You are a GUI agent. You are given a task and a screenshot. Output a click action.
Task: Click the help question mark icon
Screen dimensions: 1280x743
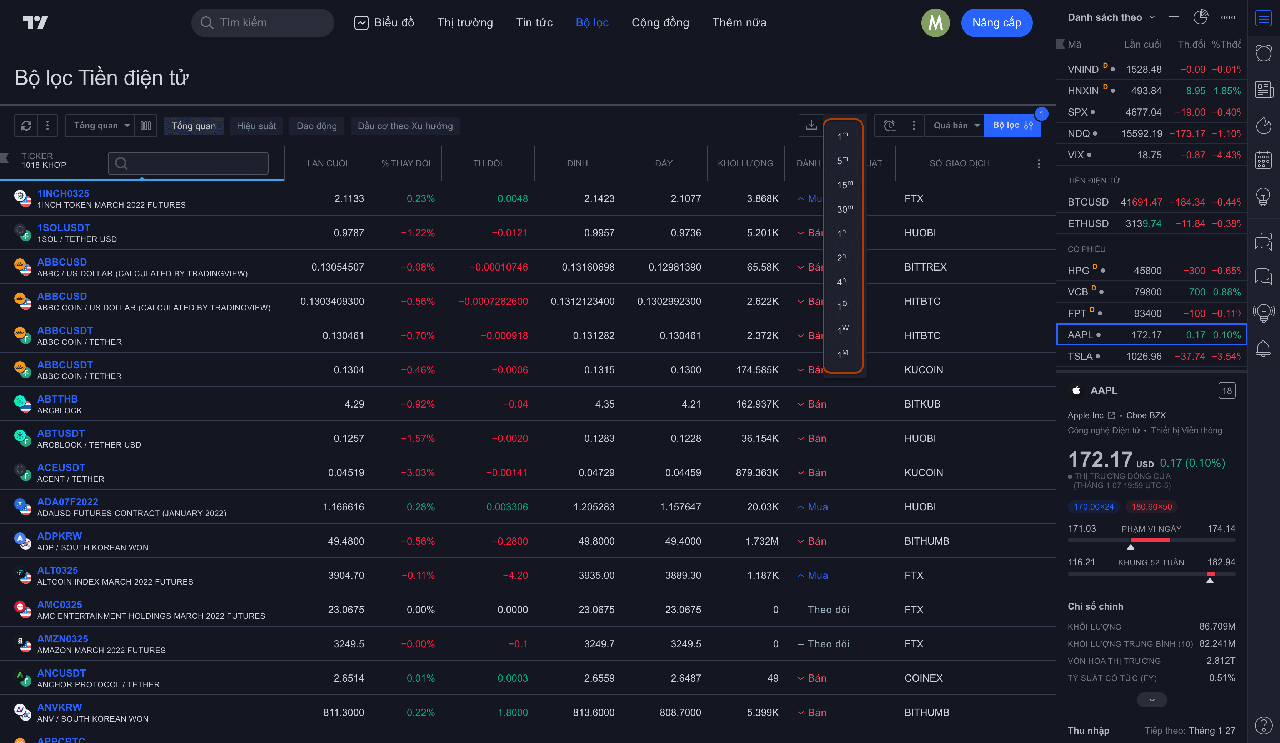pos(1263,724)
